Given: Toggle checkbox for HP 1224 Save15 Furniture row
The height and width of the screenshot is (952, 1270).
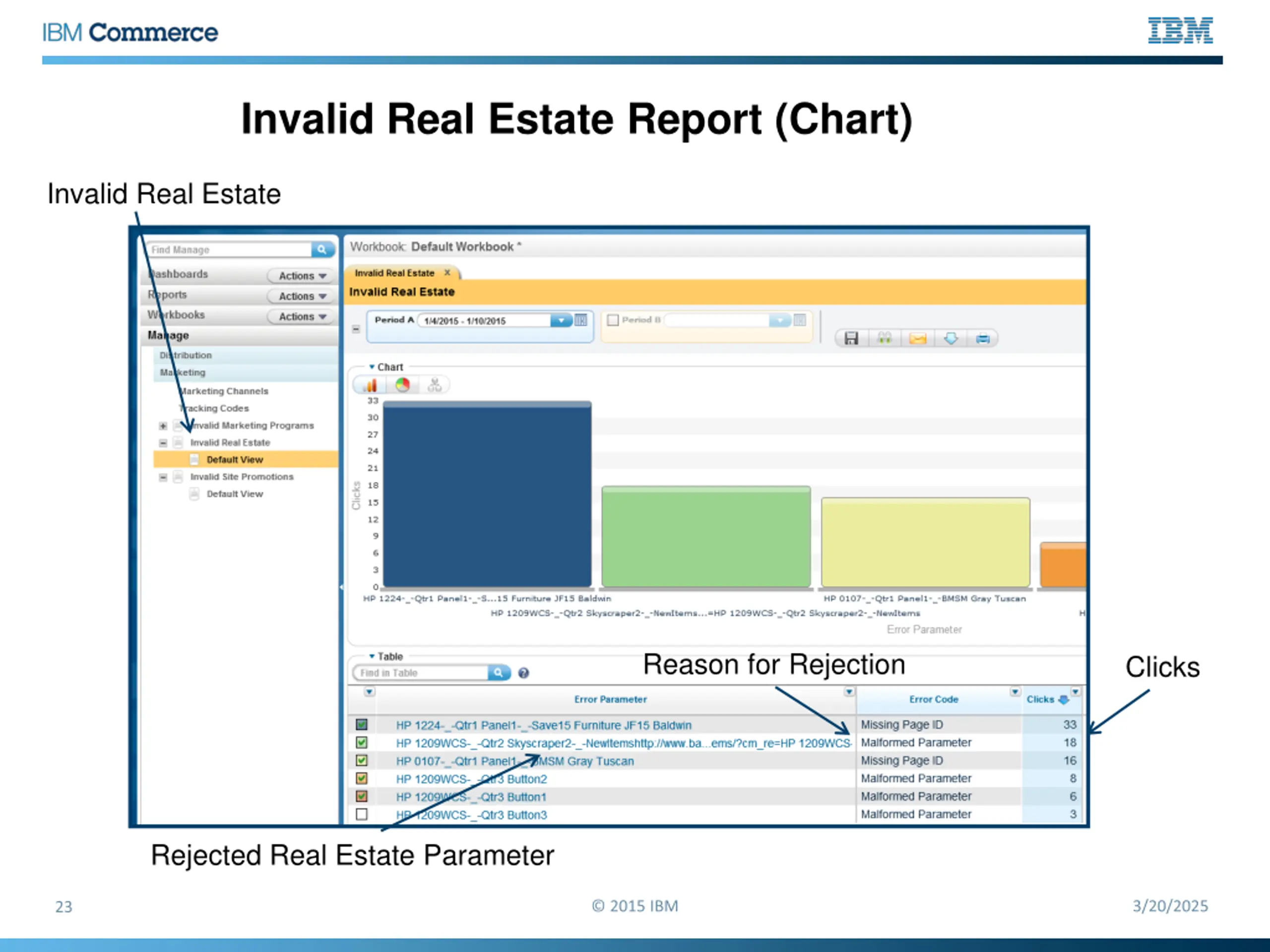Looking at the screenshot, I should click(362, 725).
